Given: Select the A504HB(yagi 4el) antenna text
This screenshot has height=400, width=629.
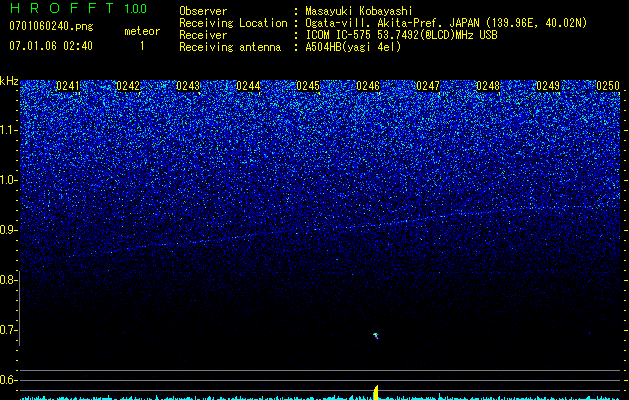Looking at the screenshot, I should pyautogui.click(x=353, y=47).
